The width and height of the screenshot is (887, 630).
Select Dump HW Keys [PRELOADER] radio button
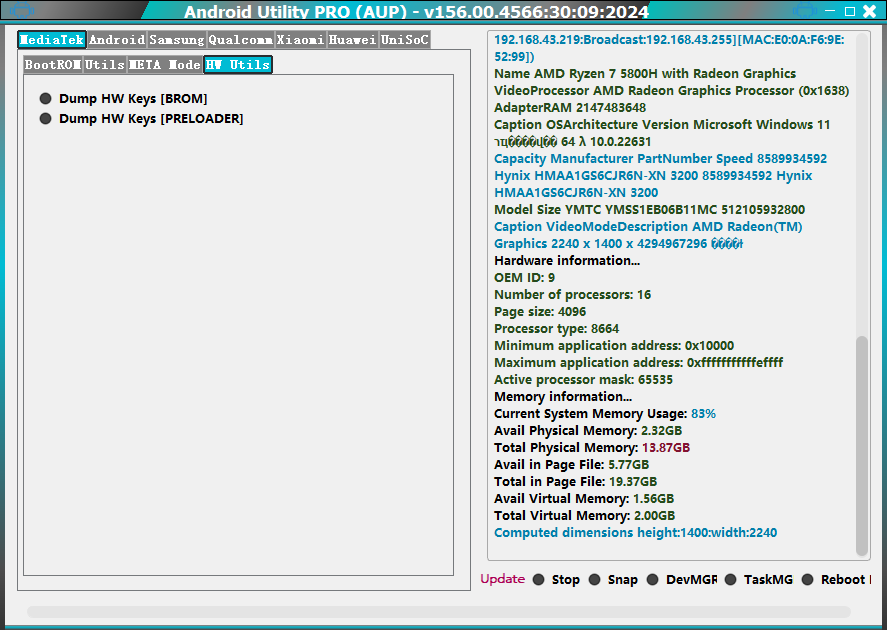coord(141,119)
